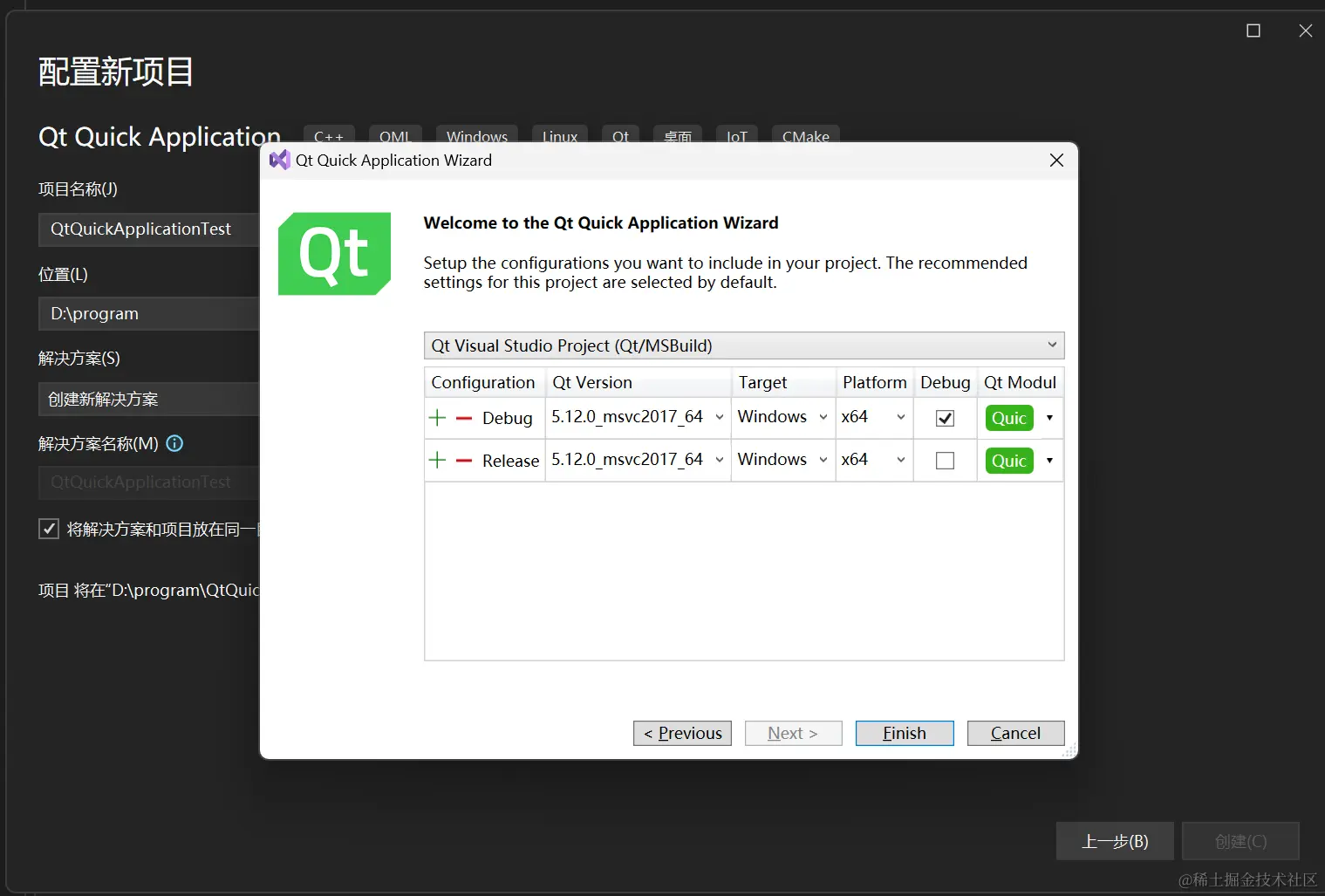This screenshot has height=896, width=1325.
Task: Click the disabled Next button
Action: (793, 733)
